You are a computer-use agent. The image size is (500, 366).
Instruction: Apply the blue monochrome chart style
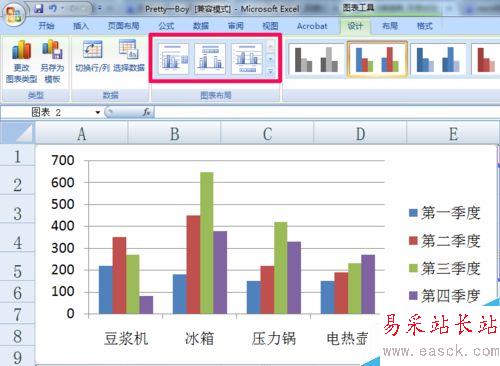pos(438,60)
